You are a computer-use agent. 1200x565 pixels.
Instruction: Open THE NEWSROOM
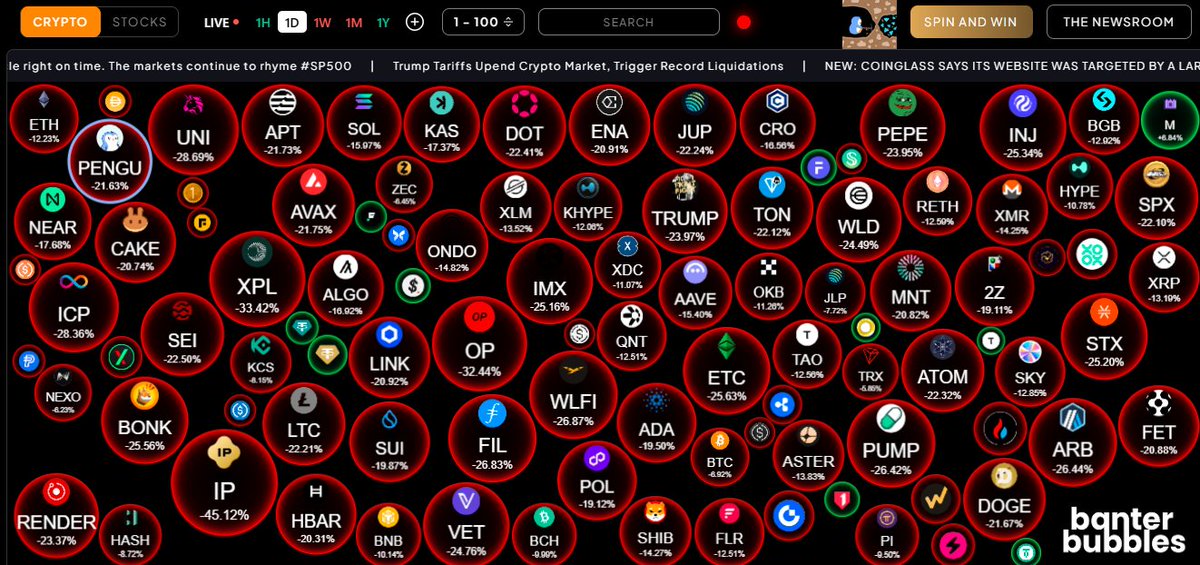click(x=1117, y=22)
